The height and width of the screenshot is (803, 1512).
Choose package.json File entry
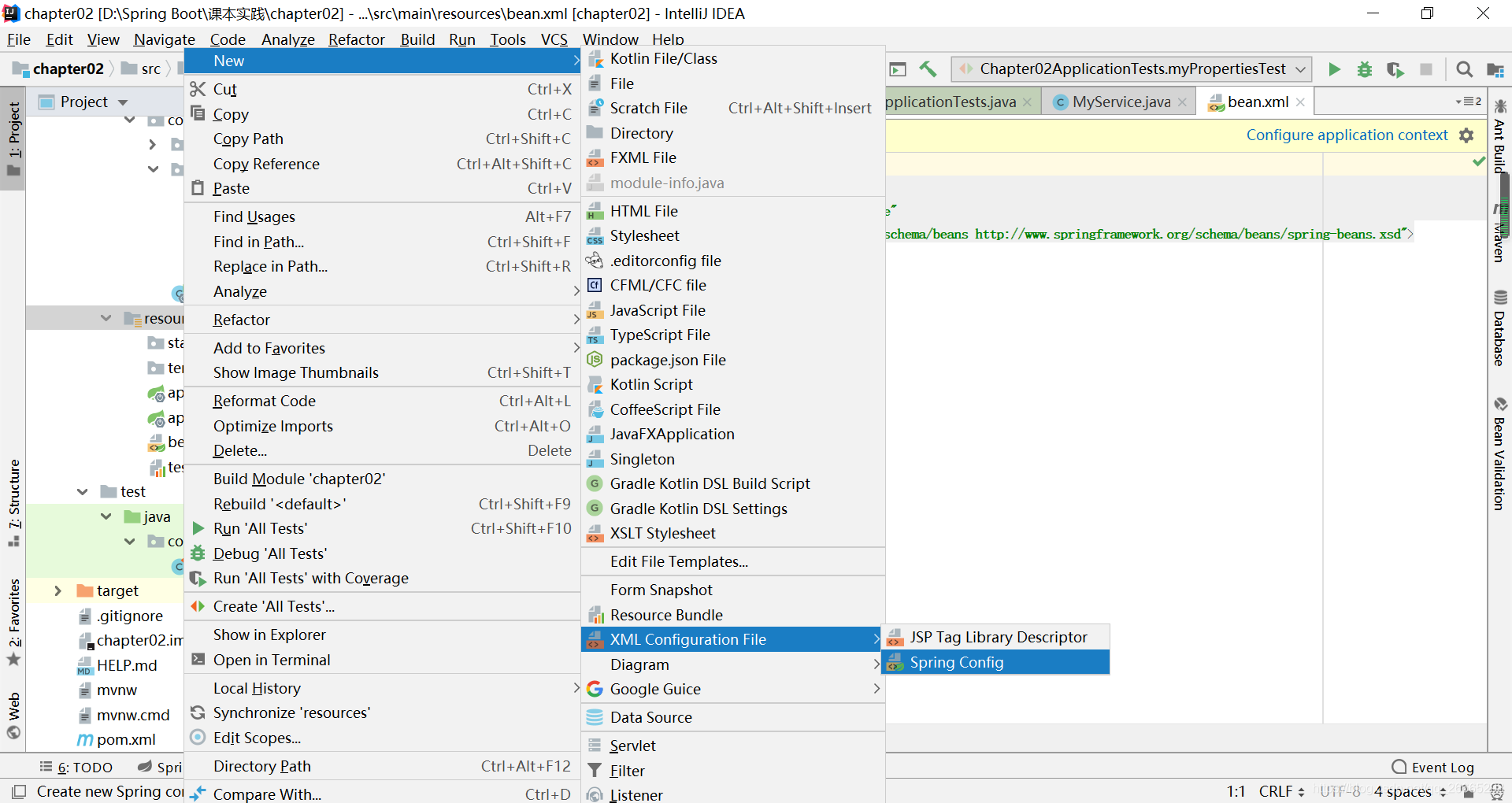[x=732, y=360]
